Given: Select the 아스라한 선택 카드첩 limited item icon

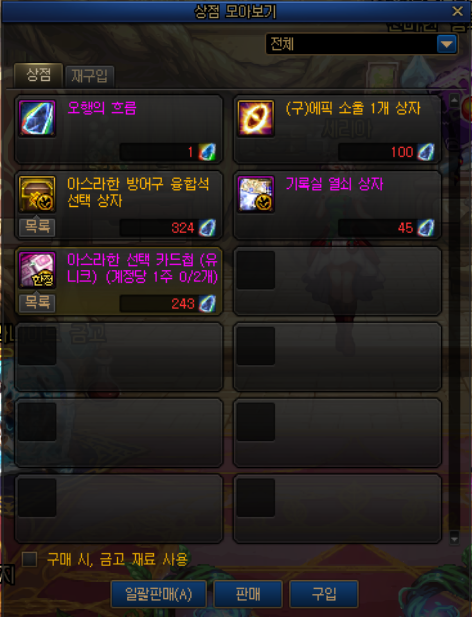Looking at the screenshot, I should (37, 270).
